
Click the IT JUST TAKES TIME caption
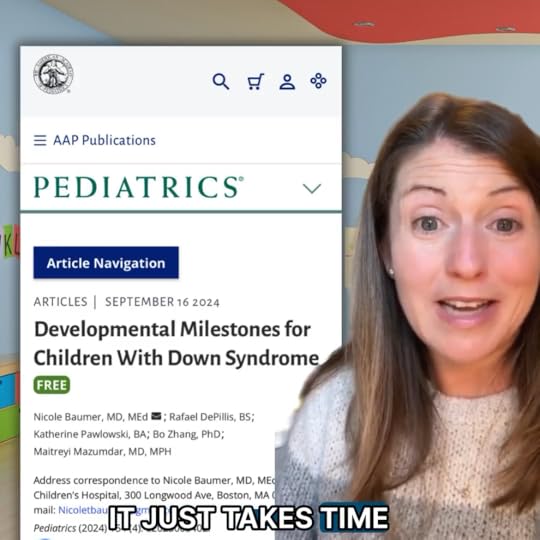point(248,518)
